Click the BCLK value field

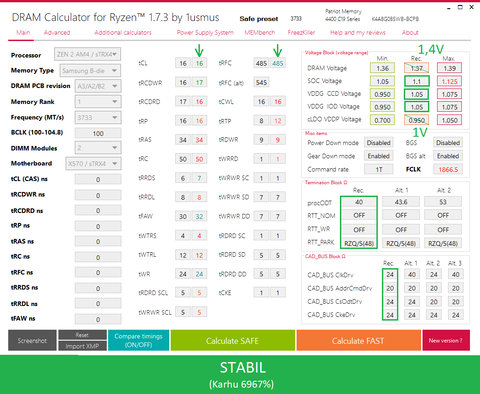[x=98, y=133]
